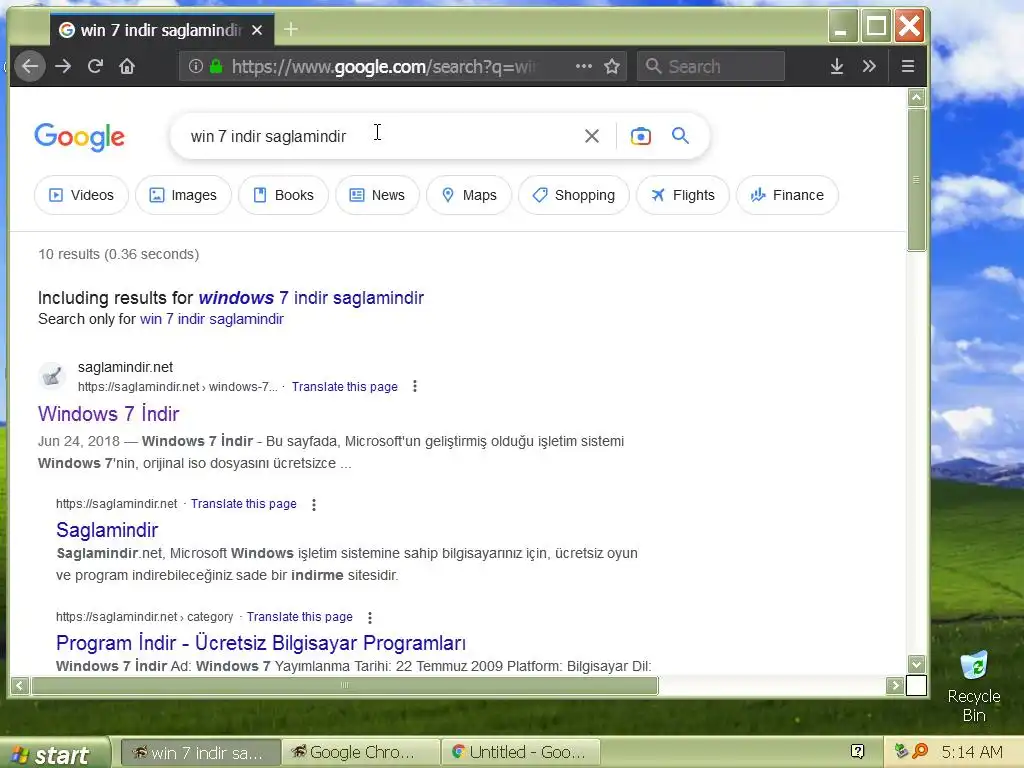Click the green secure padlock icon
The width and height of the screenshot is (1024, 768).
(216, 66)
